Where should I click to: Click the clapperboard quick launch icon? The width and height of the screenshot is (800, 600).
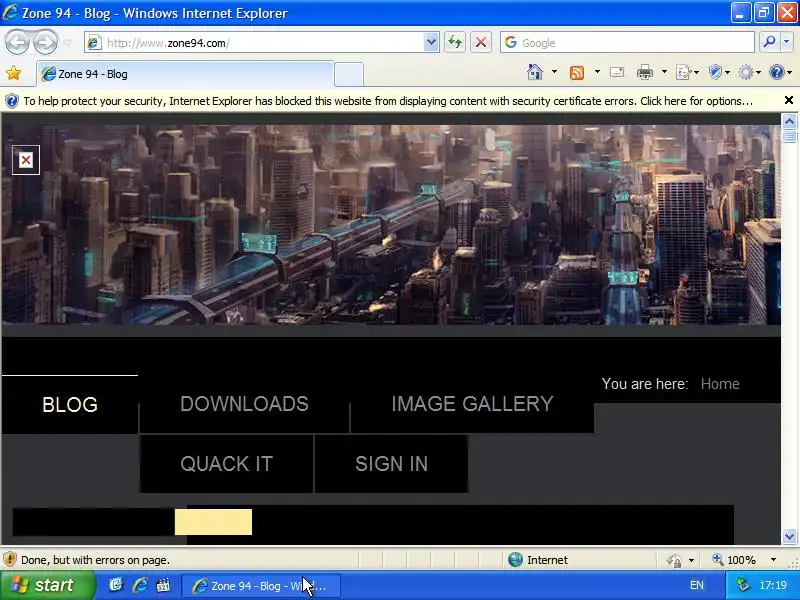tap(163, 585)
